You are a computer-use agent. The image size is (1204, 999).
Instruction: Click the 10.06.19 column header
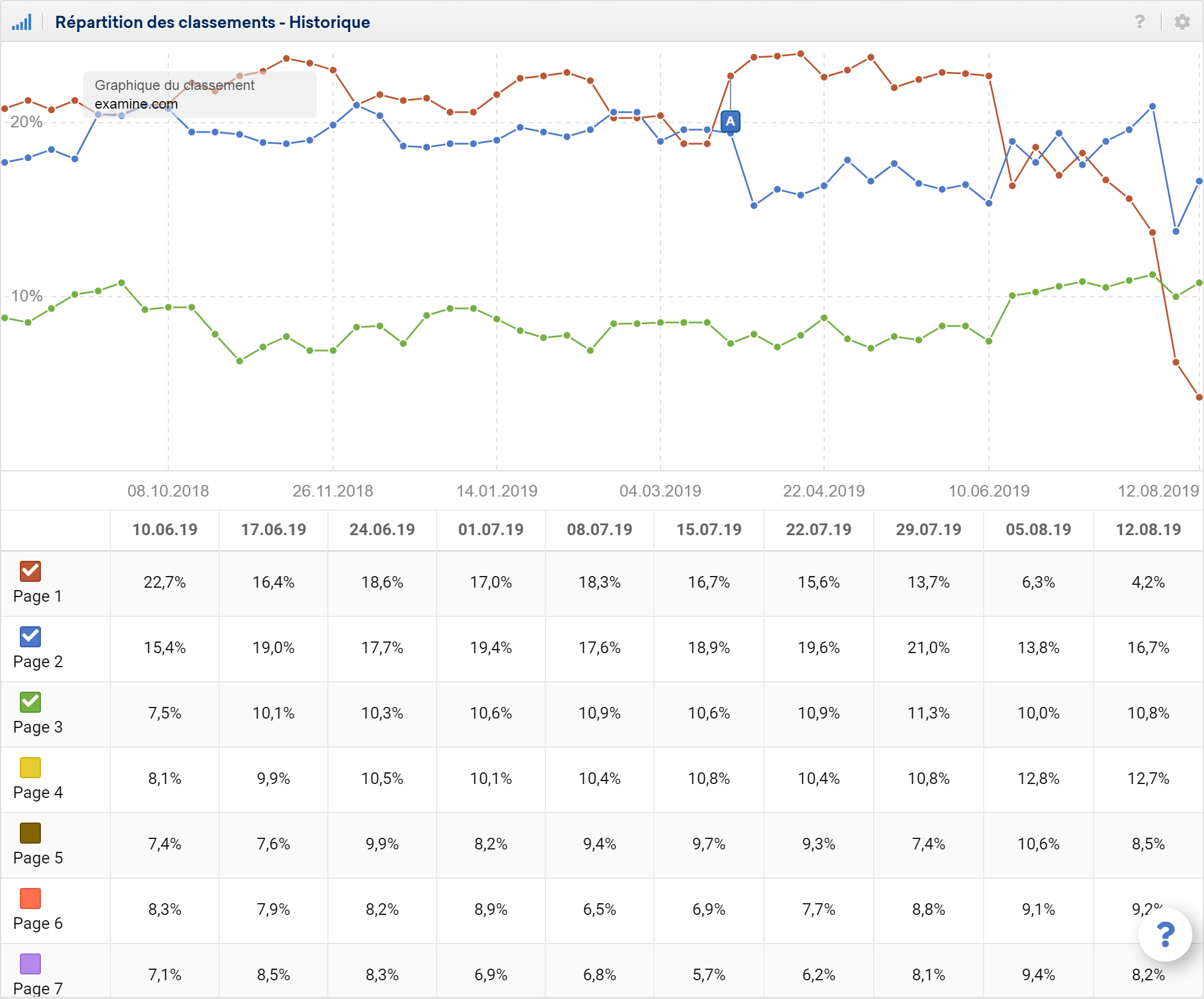[x=165, y=530]
